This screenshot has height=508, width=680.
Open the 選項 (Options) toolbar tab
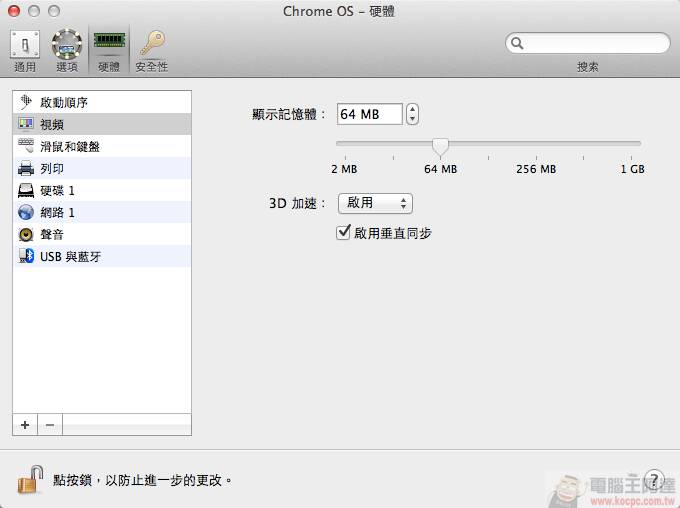tap(67, 51)
